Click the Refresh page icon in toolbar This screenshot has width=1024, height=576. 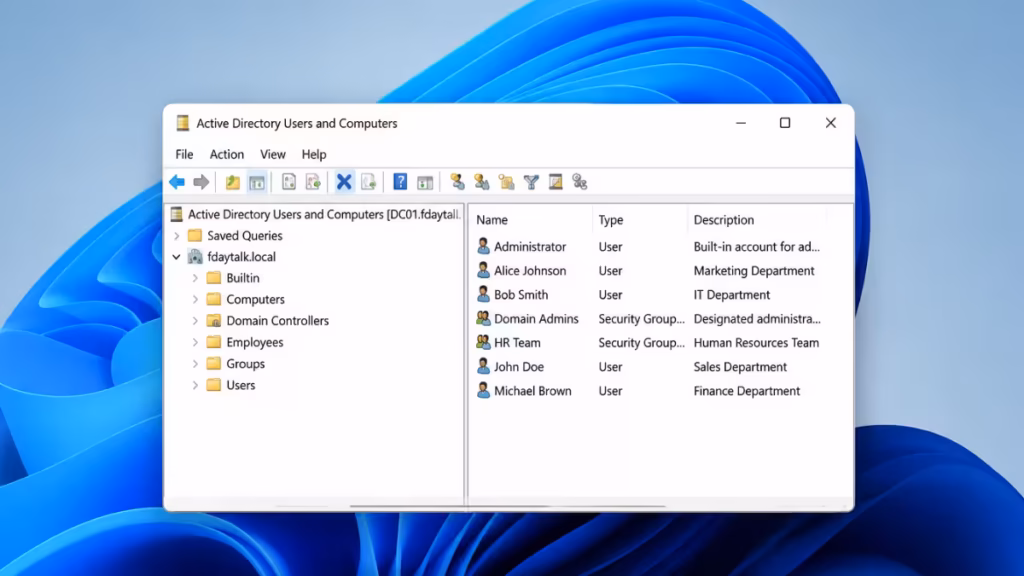click(313, 182)
